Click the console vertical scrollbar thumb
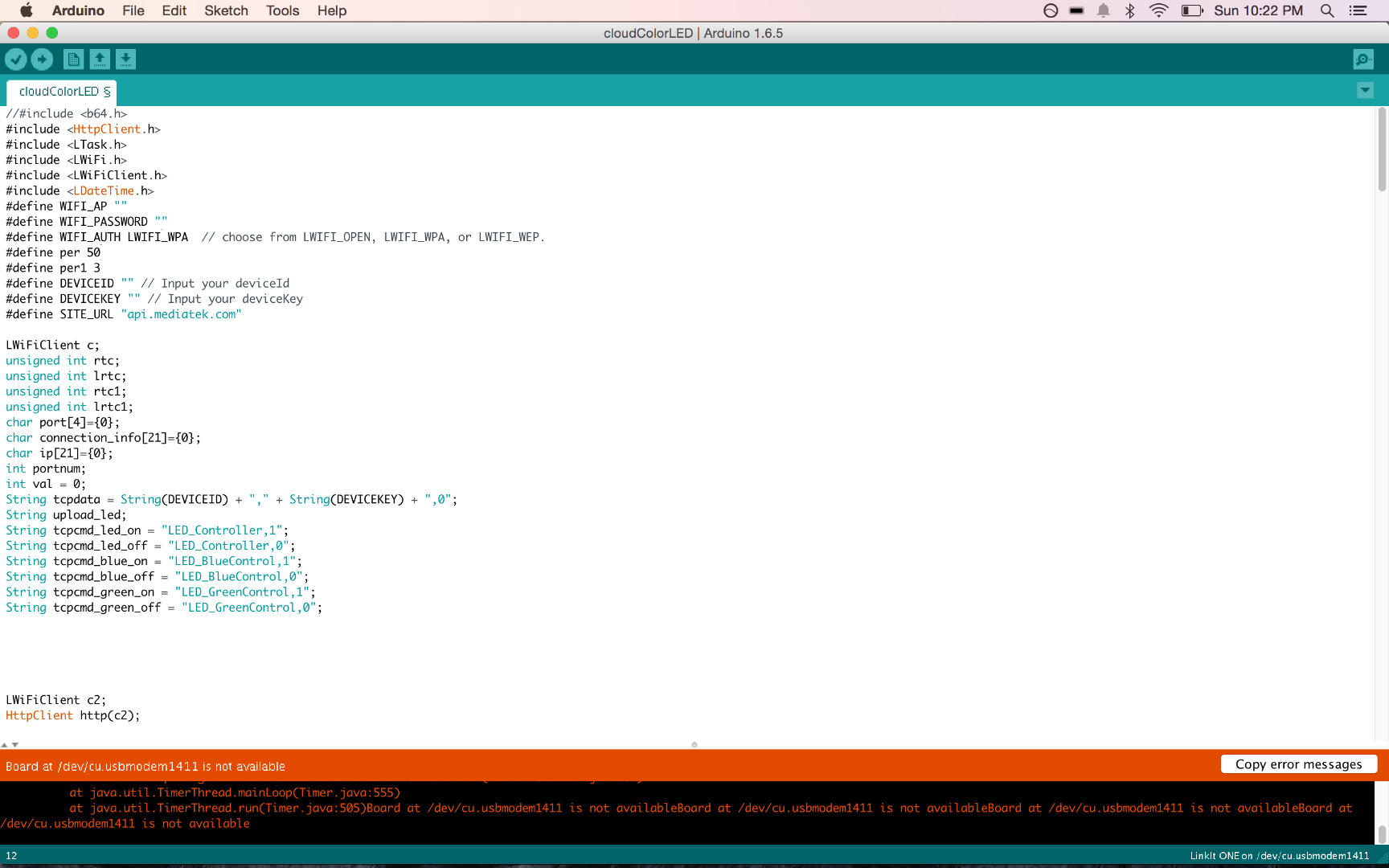1389x868 pixels. 1382,834
